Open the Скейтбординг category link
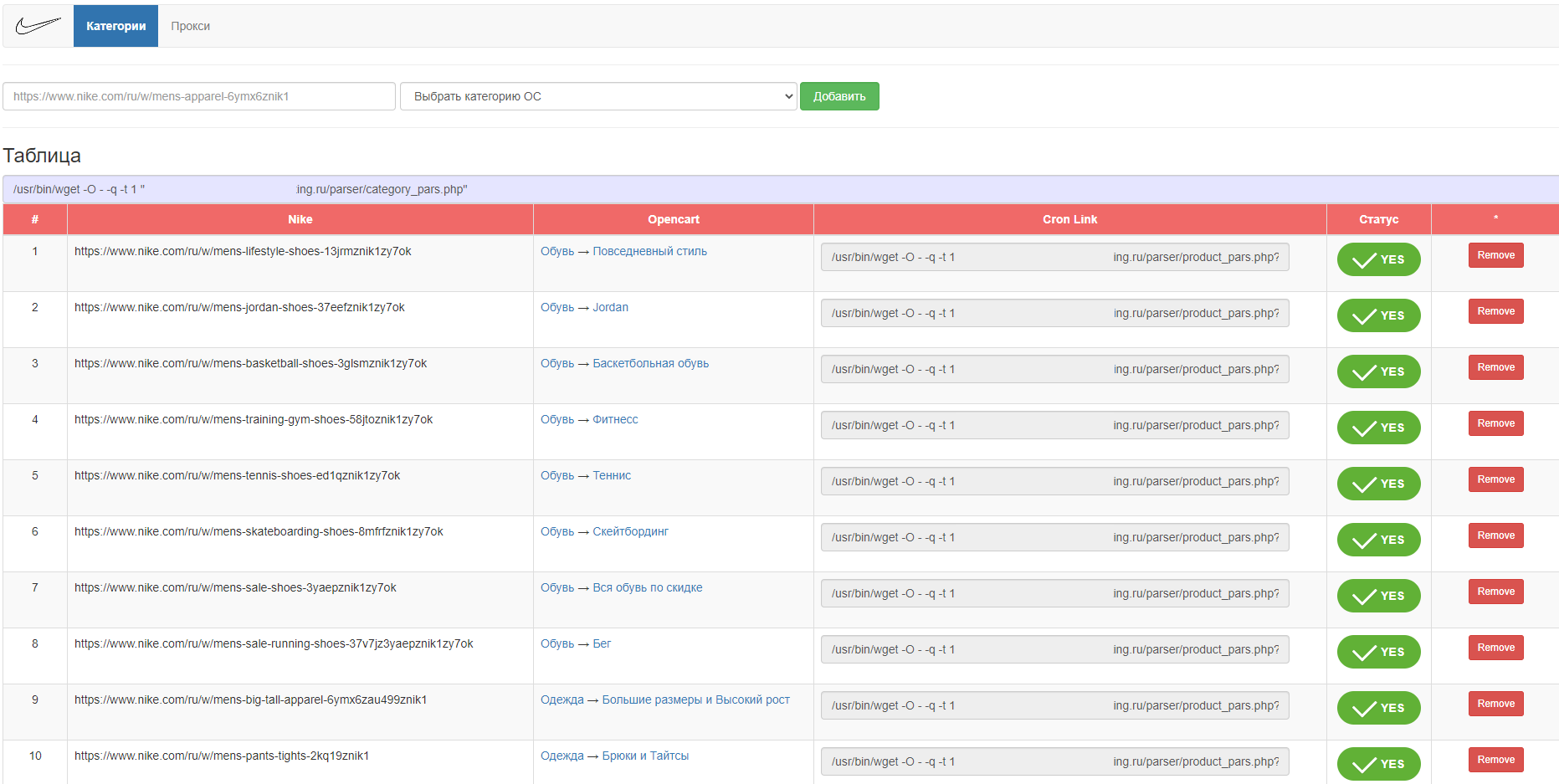The image size is (1559, 784). tap(630, 531)
